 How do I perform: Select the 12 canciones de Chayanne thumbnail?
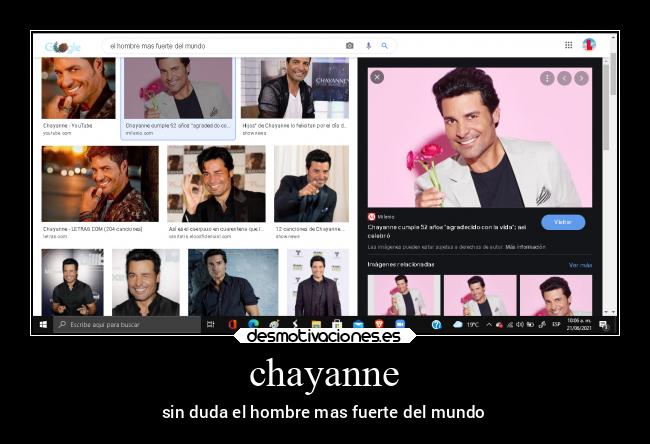pyautogui.click(x=311, y=184)
